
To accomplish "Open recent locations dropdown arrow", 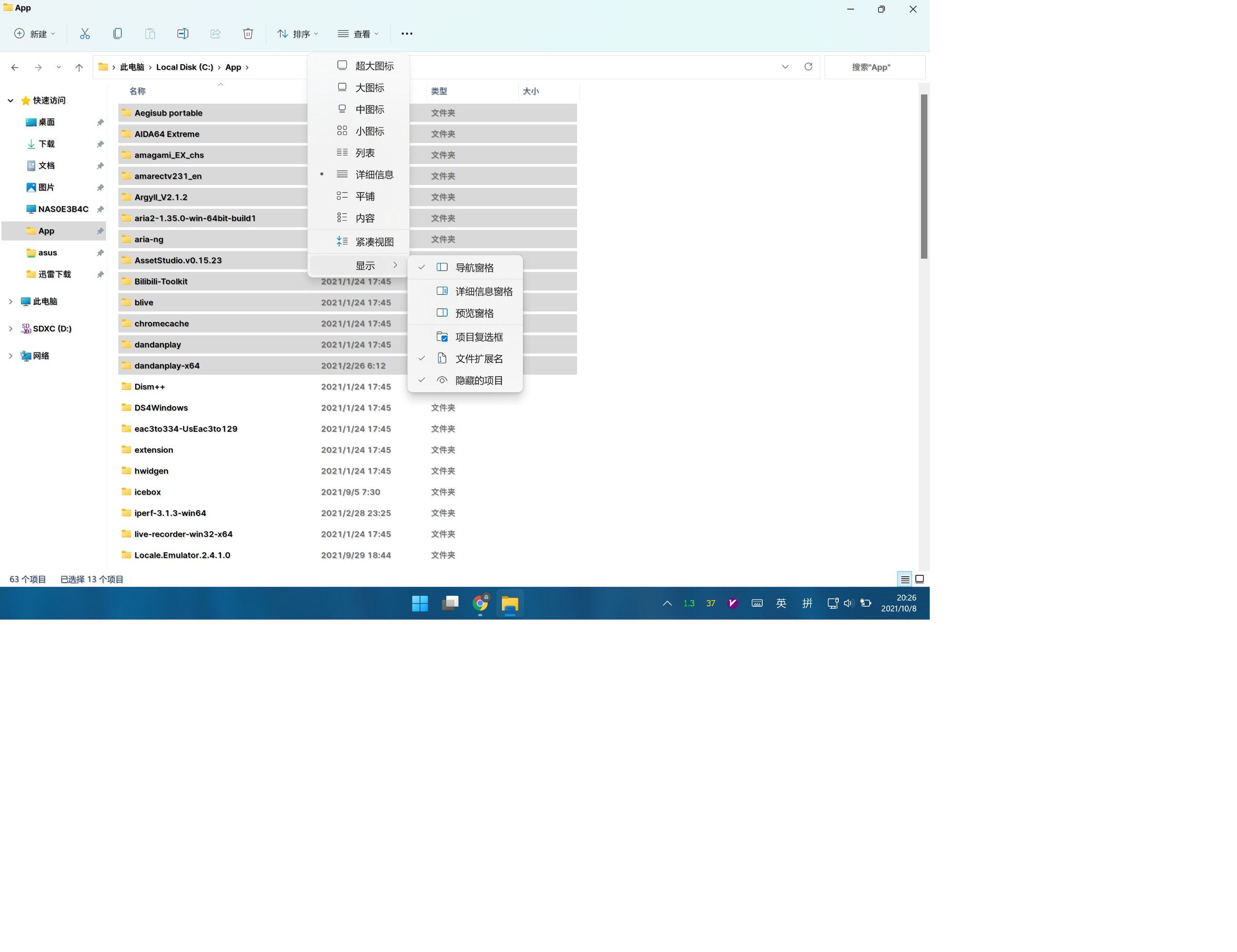I will click(59, 68).
